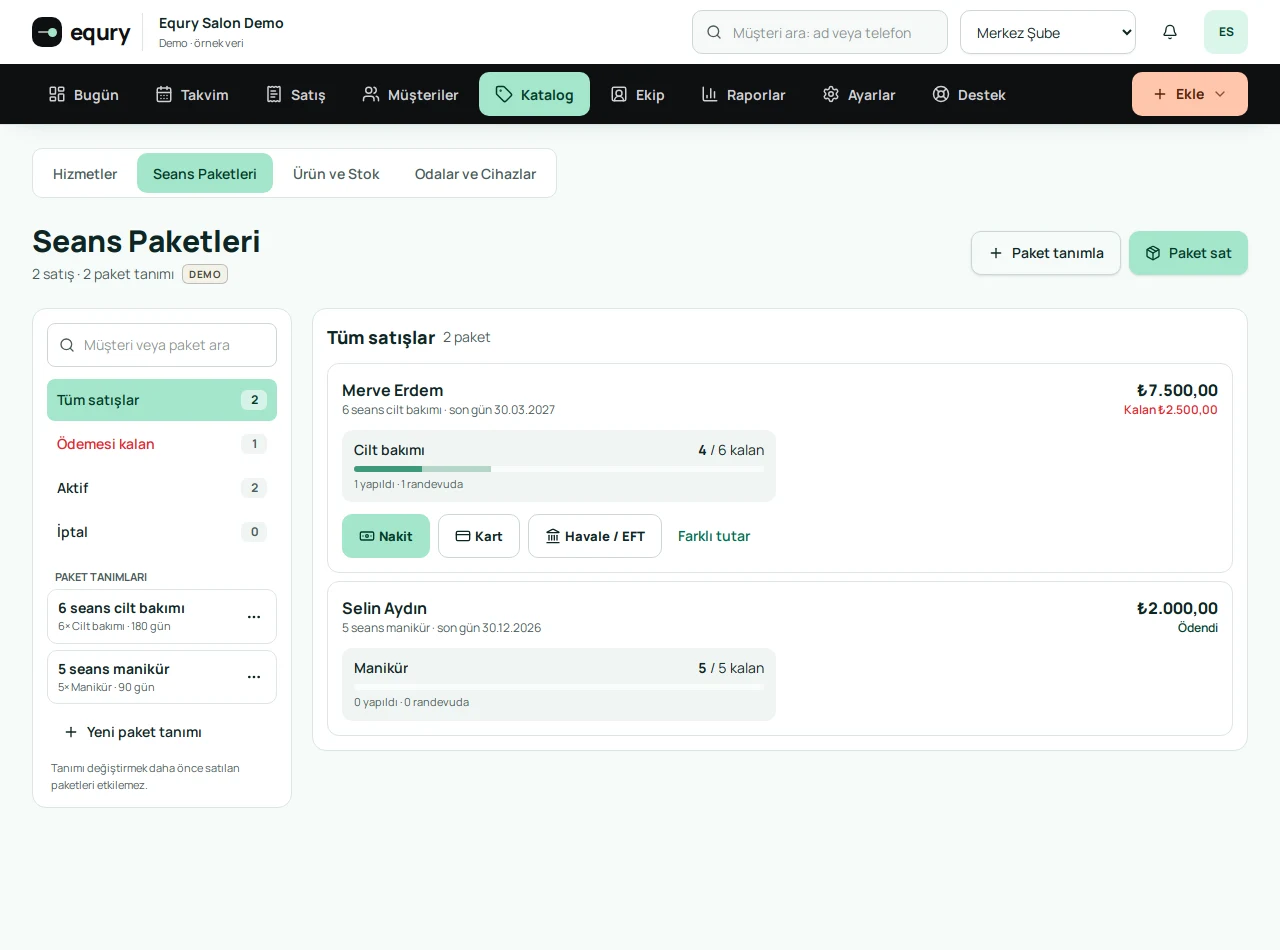1280x950 pixels.
Task: Click customer name Selin Aydın
Action: tap(384, 608)
